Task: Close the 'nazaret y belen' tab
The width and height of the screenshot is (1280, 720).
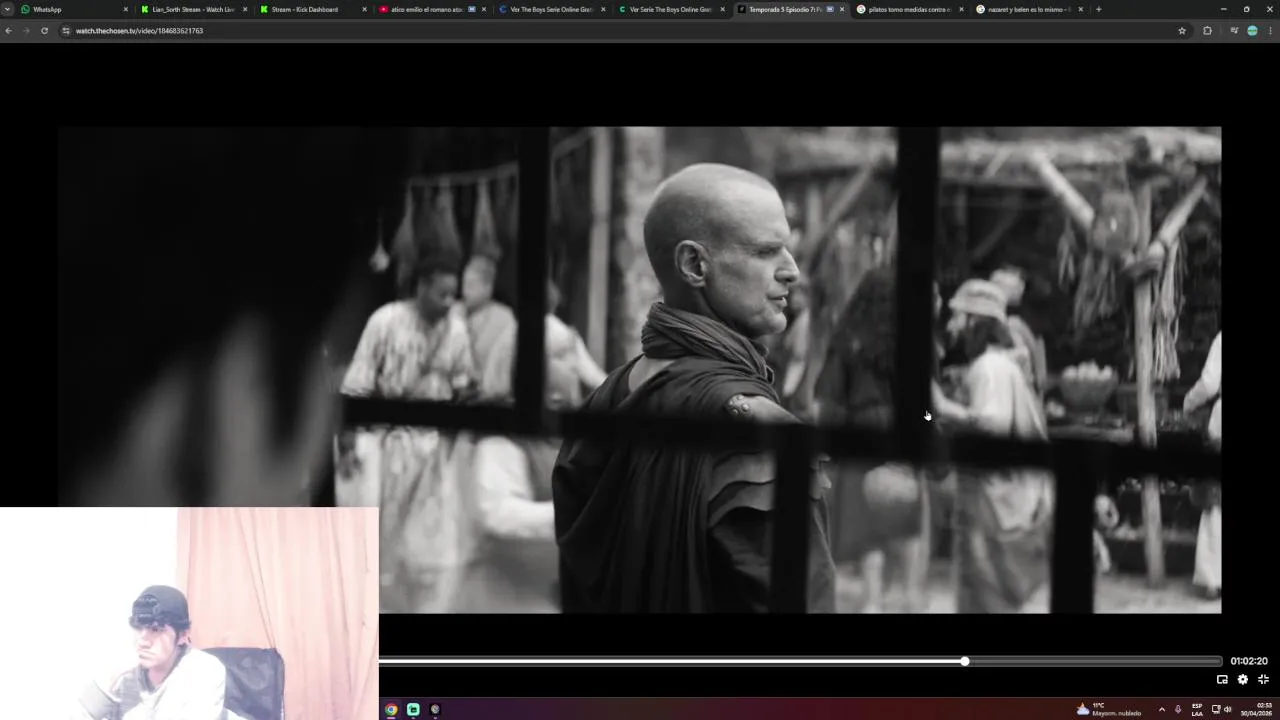Action: click(x=1080, y=9)
